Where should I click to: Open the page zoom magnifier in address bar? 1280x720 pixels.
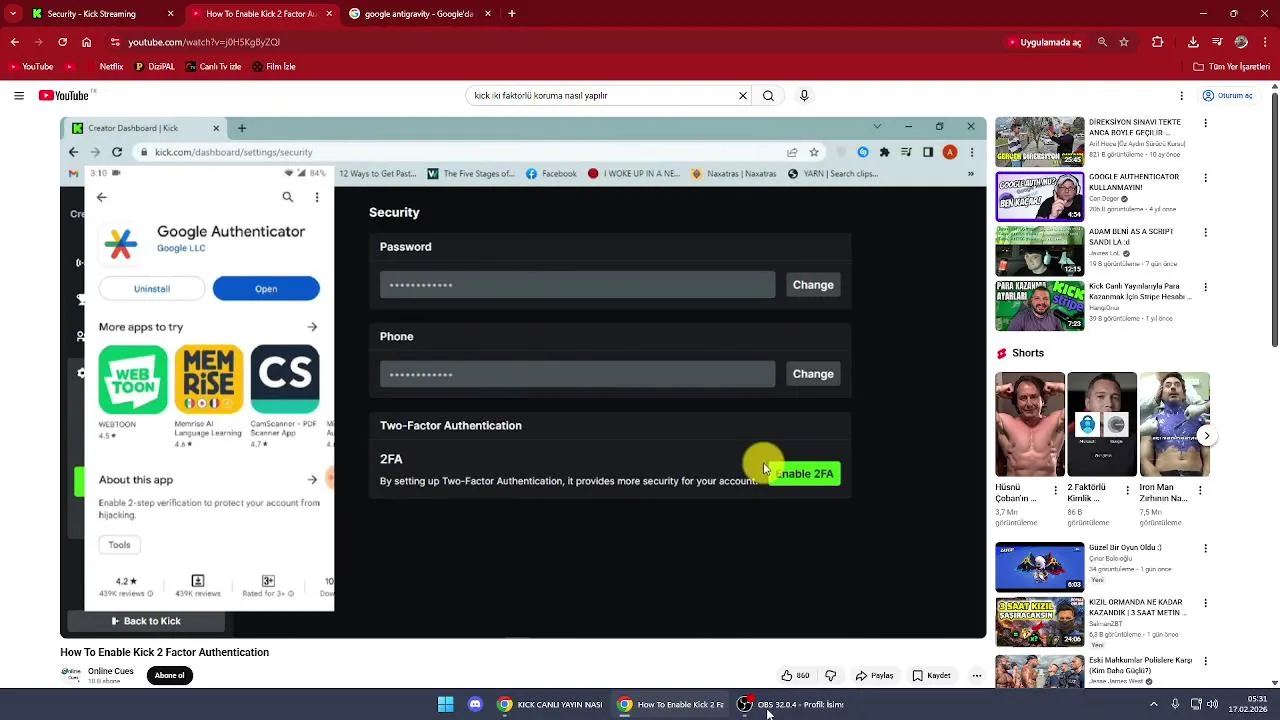click(1102, 42)
